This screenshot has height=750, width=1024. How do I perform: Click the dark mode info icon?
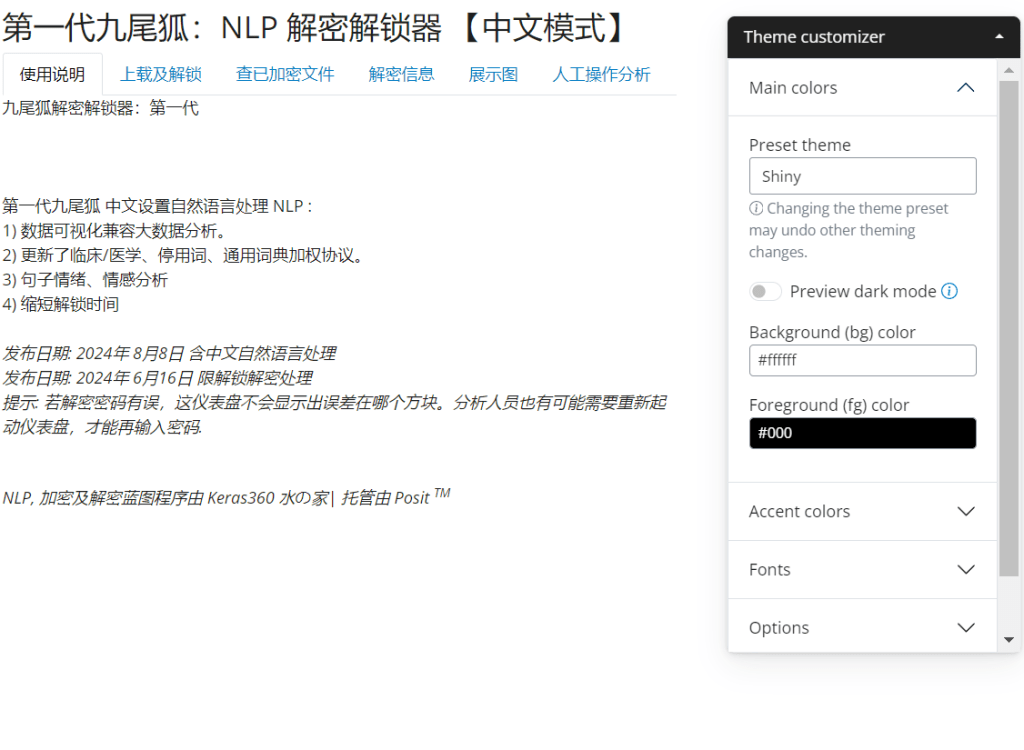pyautogui.click(x=950, y=291)
